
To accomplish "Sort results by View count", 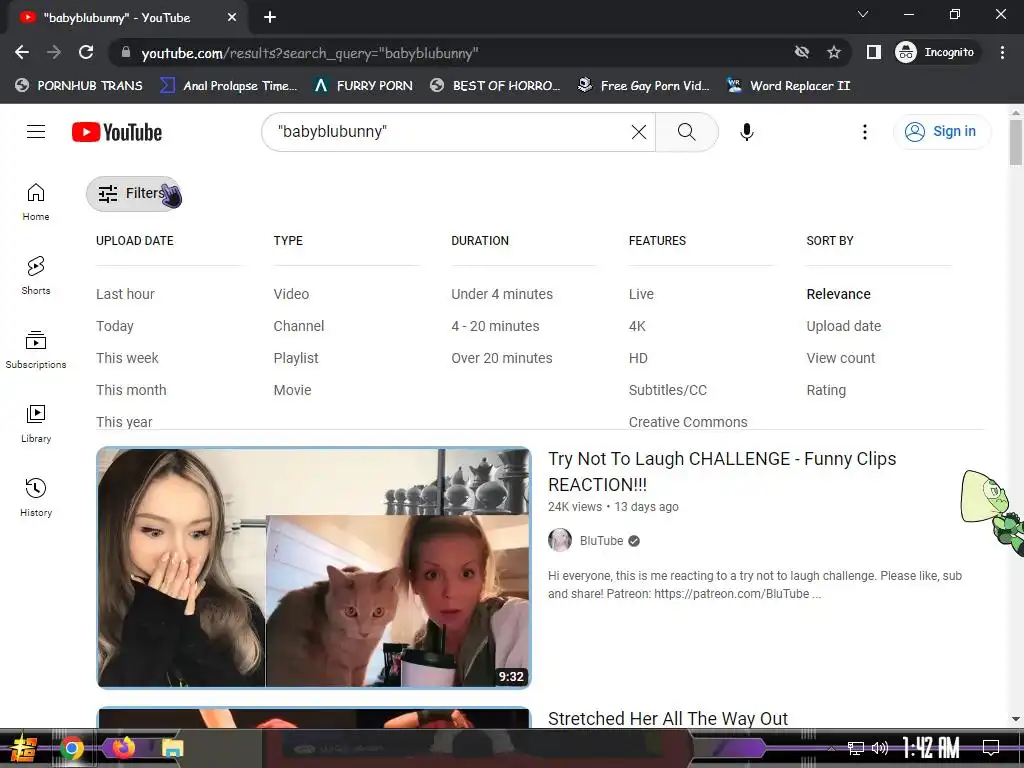I will pos(840,358).
